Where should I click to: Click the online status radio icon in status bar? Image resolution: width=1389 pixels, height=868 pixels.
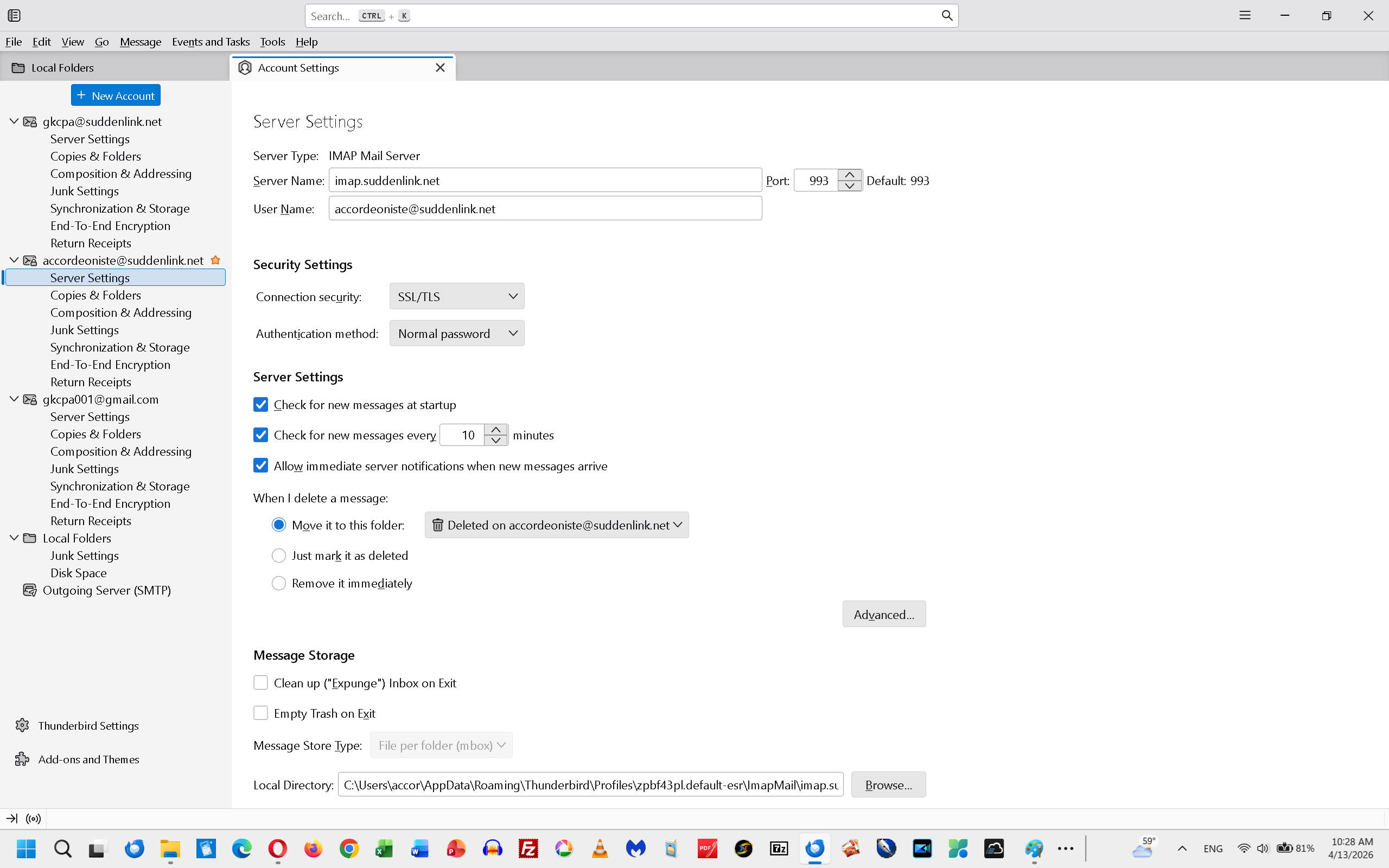pos(34,819)
